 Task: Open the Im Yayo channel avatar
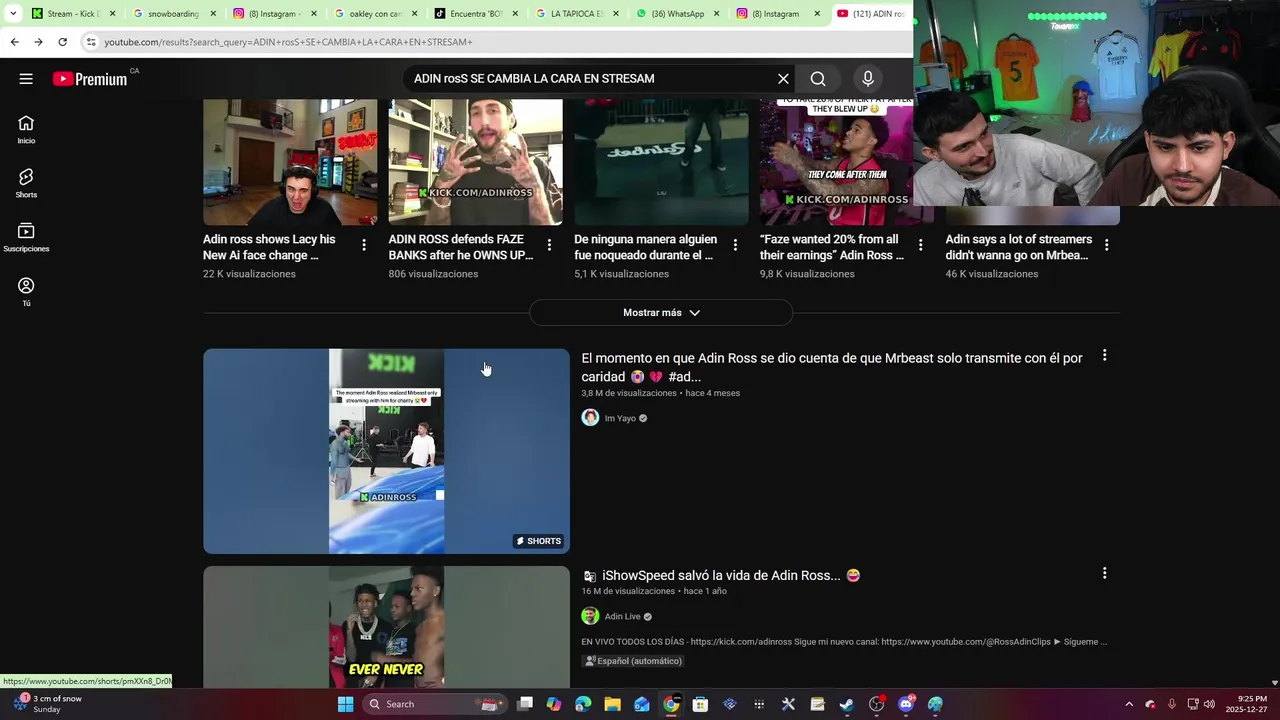pos(590,418)
